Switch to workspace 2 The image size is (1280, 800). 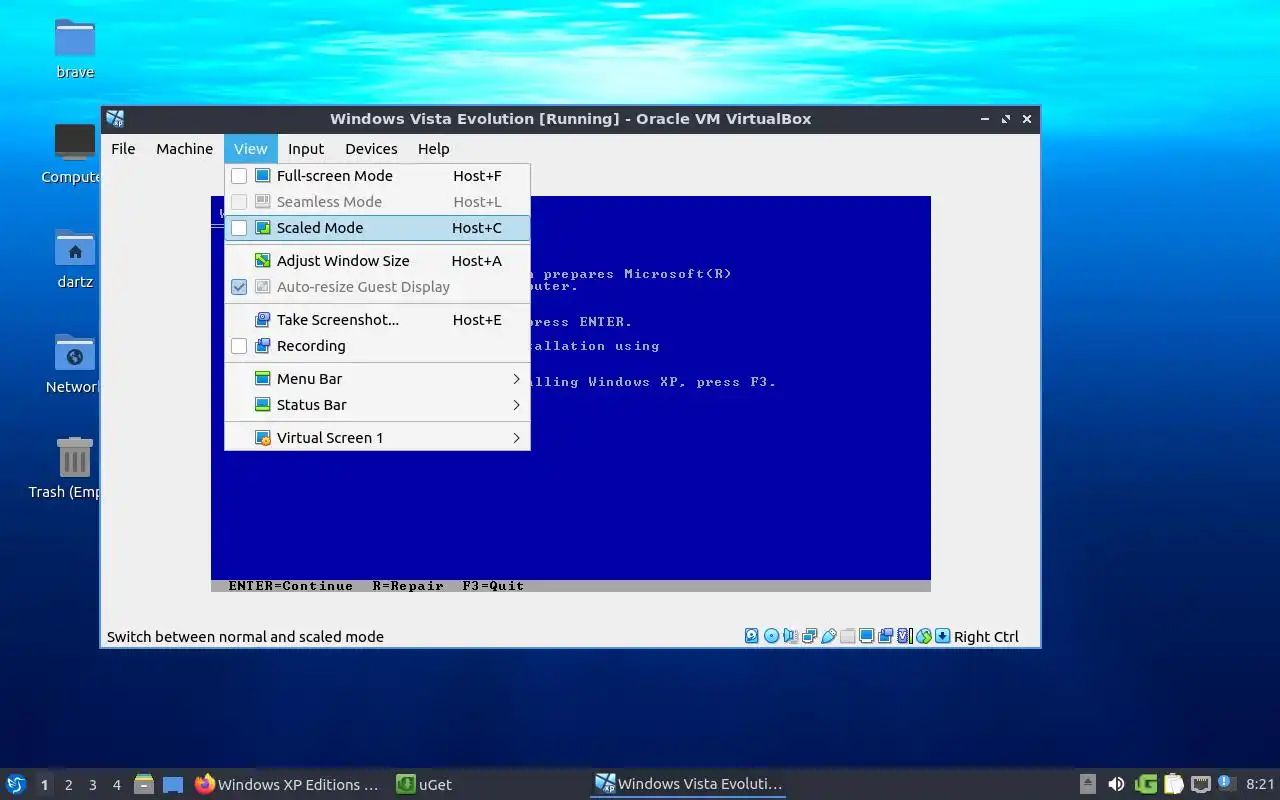[x=68, y=785]
